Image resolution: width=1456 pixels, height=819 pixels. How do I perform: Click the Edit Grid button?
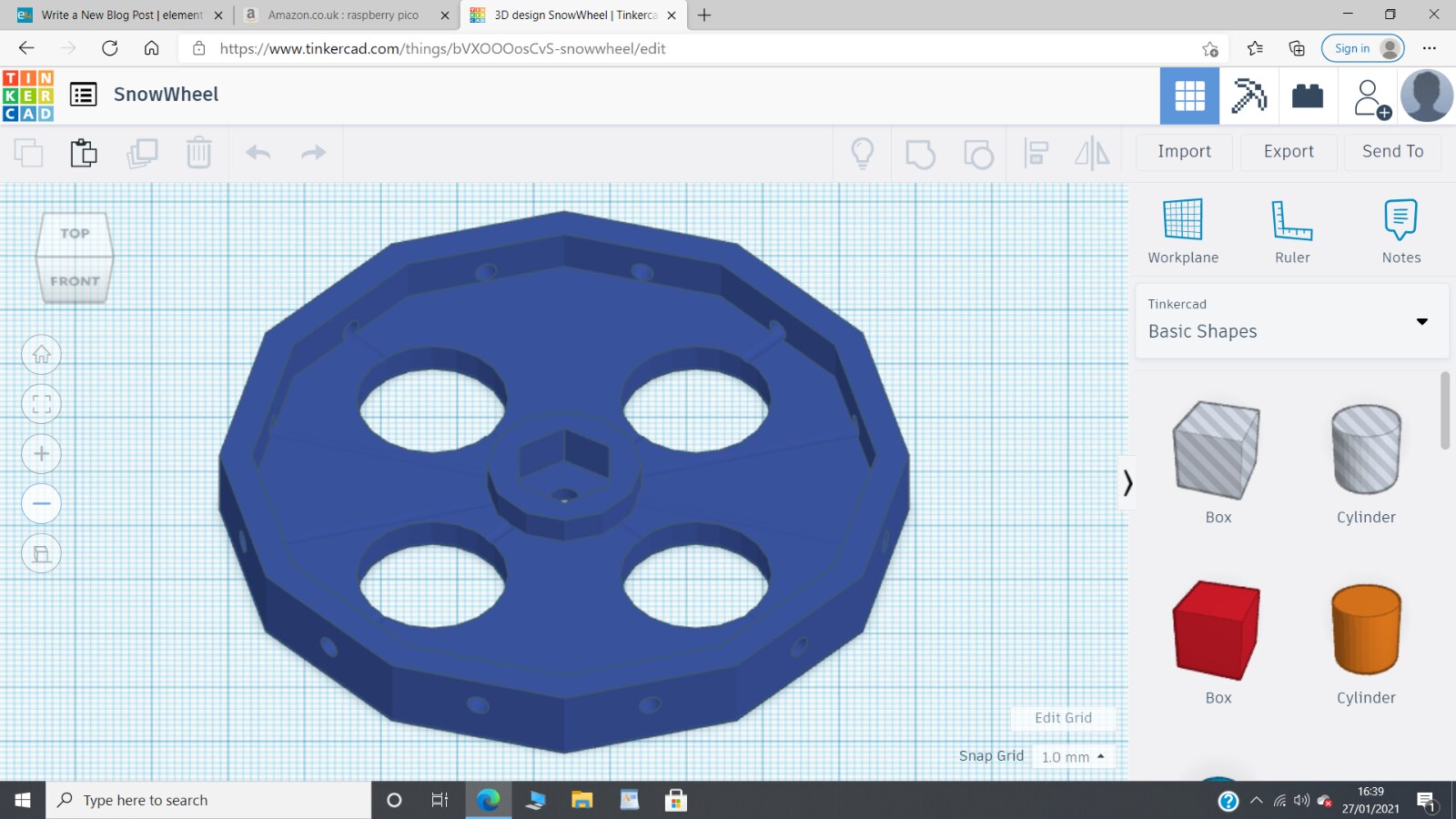1062,718
